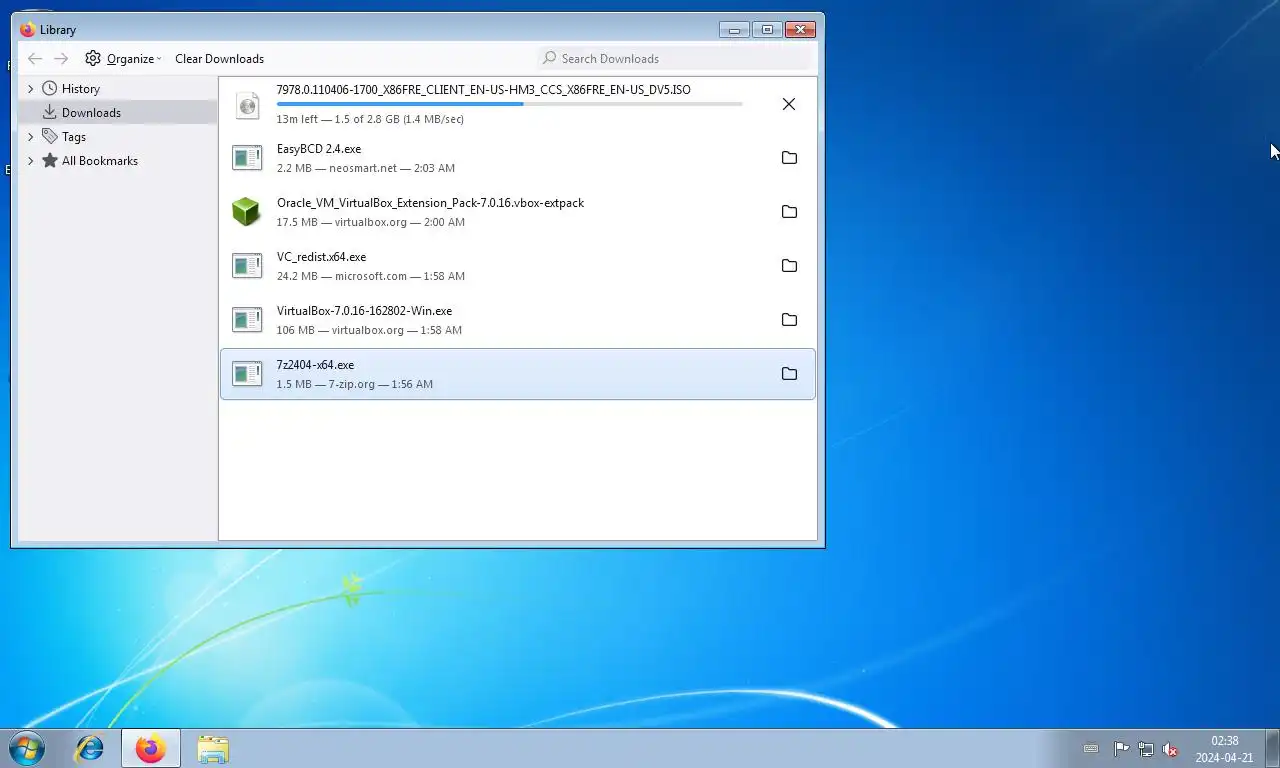Click the Clear Downloads button
The height and width of the screenshot is (768, 1280).
pyautogui.click(x=219, y=58)
